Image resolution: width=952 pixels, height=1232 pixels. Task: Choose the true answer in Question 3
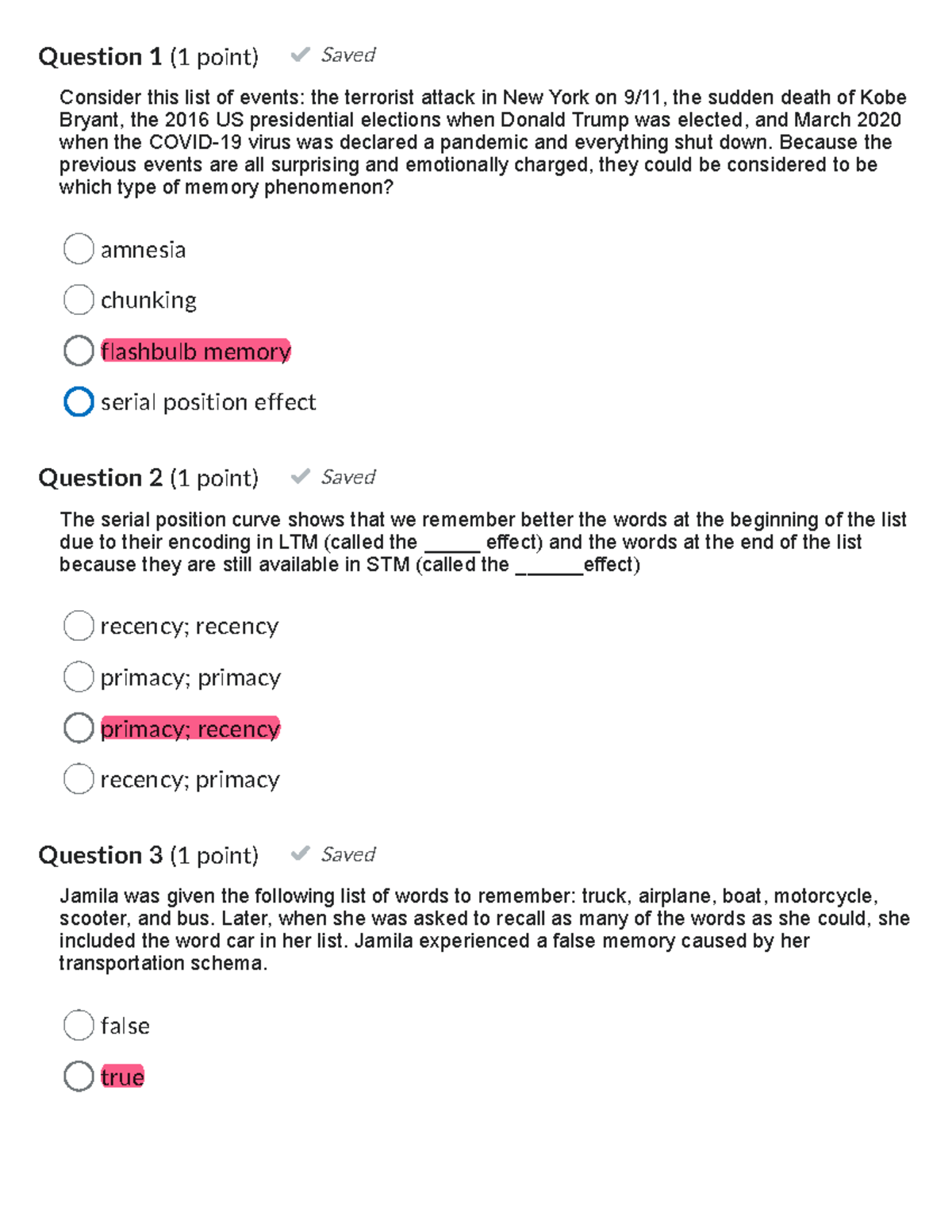(79, 1077)
